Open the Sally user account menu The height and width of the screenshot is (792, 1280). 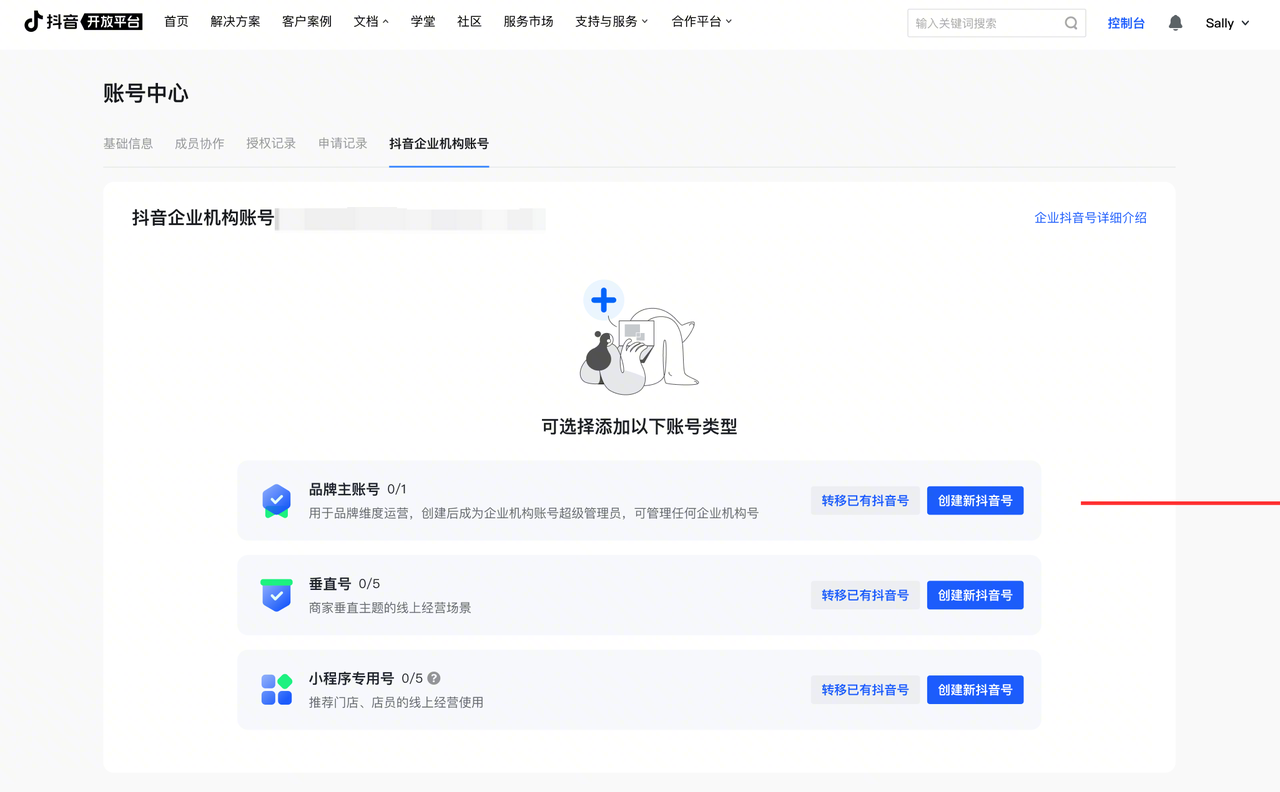[1227, 23]
